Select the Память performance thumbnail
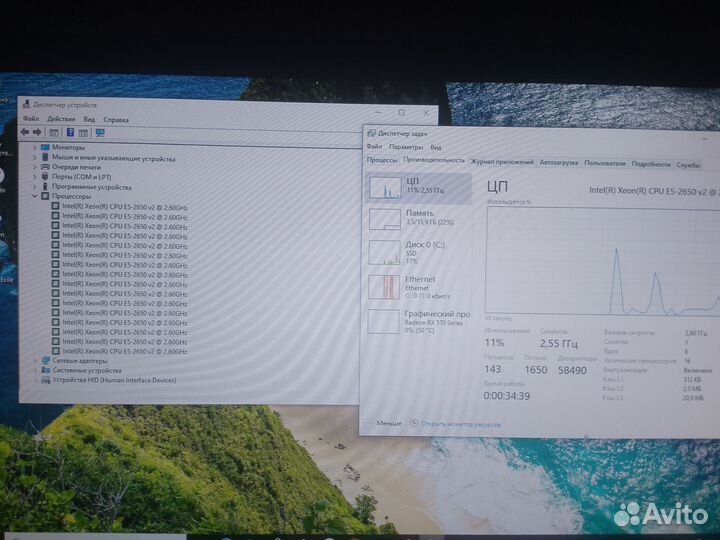The height and width of the screenshot is (540, 720). 384,219
